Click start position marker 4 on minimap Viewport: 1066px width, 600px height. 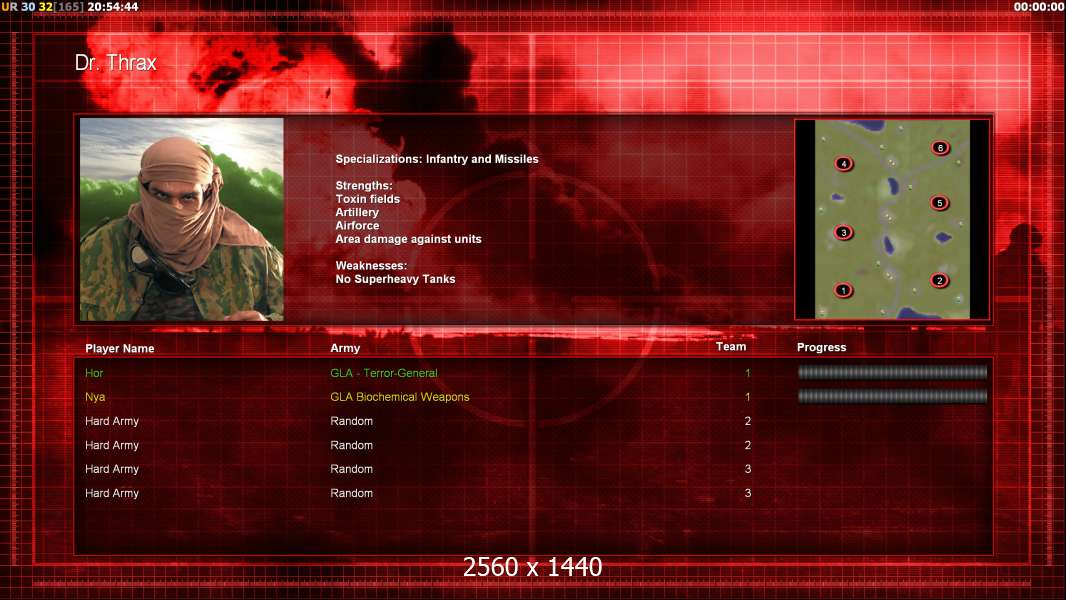point(844,164)
